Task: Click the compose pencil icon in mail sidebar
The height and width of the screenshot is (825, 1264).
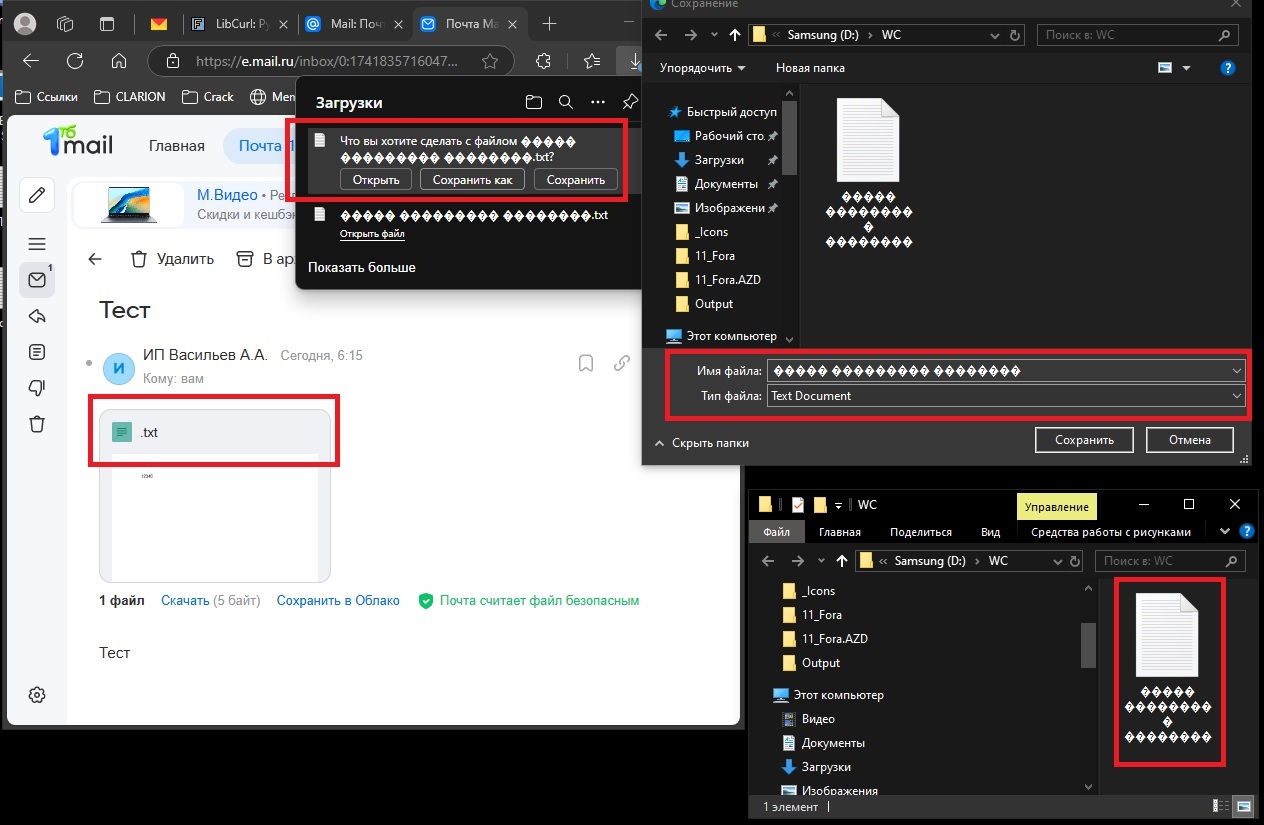Action: 37,195
